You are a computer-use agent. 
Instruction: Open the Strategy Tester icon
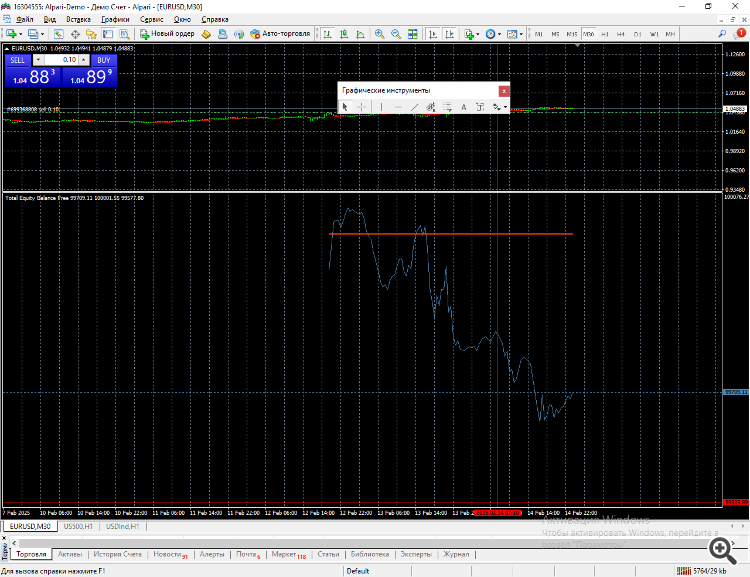124,34
